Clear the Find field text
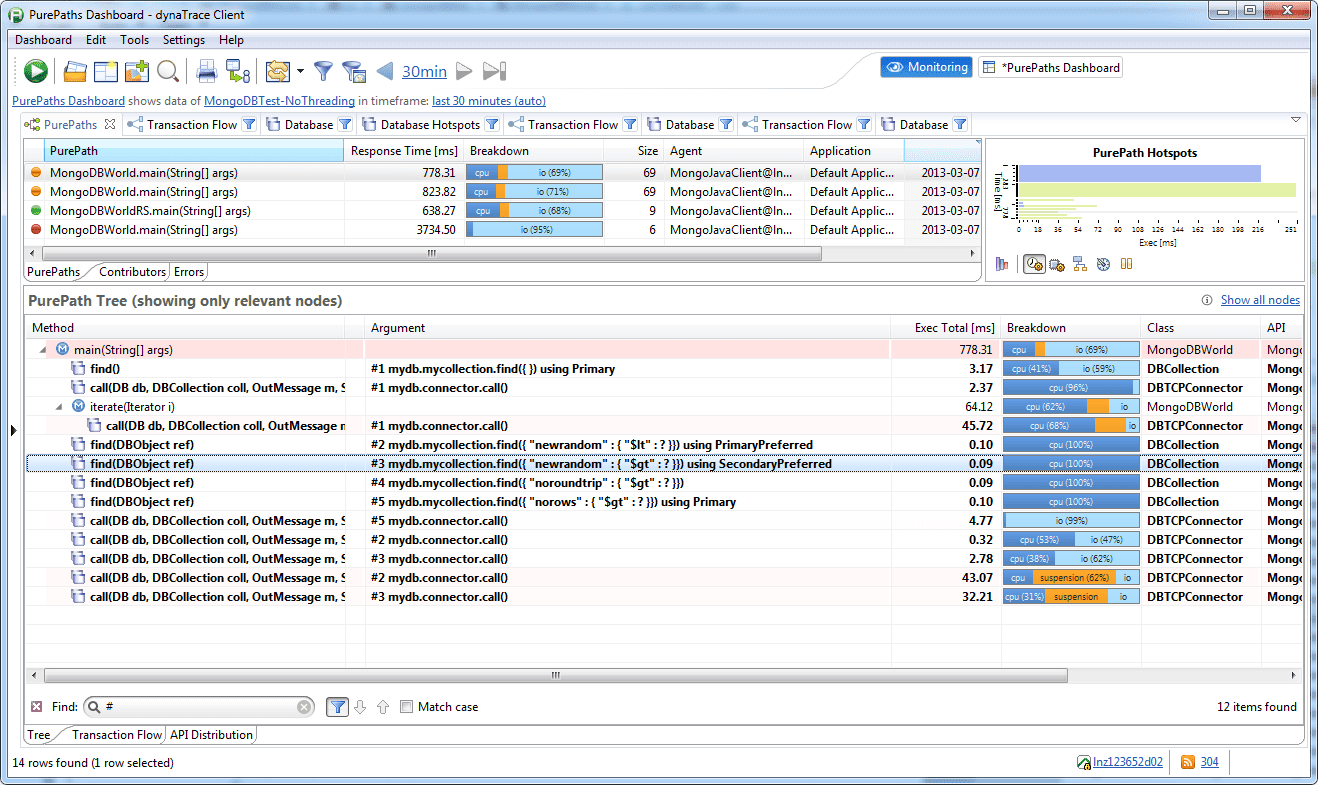 tap(305, 707)
